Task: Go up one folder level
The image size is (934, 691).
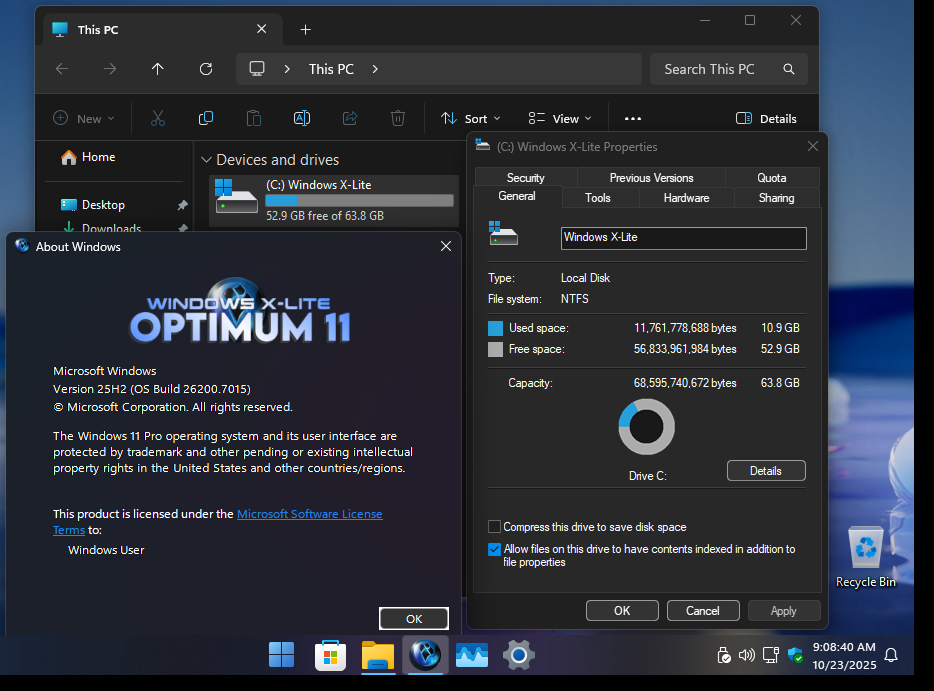Action: (157, 69)
